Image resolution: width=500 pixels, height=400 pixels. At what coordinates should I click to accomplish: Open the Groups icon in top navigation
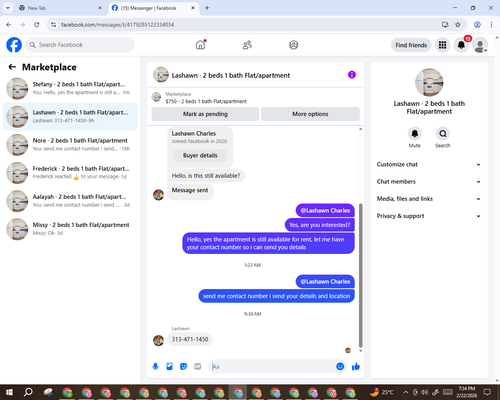pos(294,45)
